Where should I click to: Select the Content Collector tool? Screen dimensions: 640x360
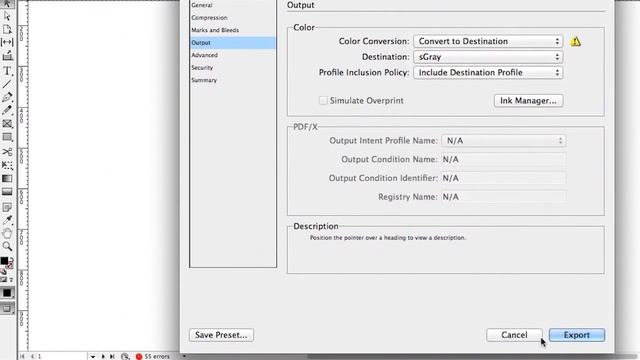point(7,56)
